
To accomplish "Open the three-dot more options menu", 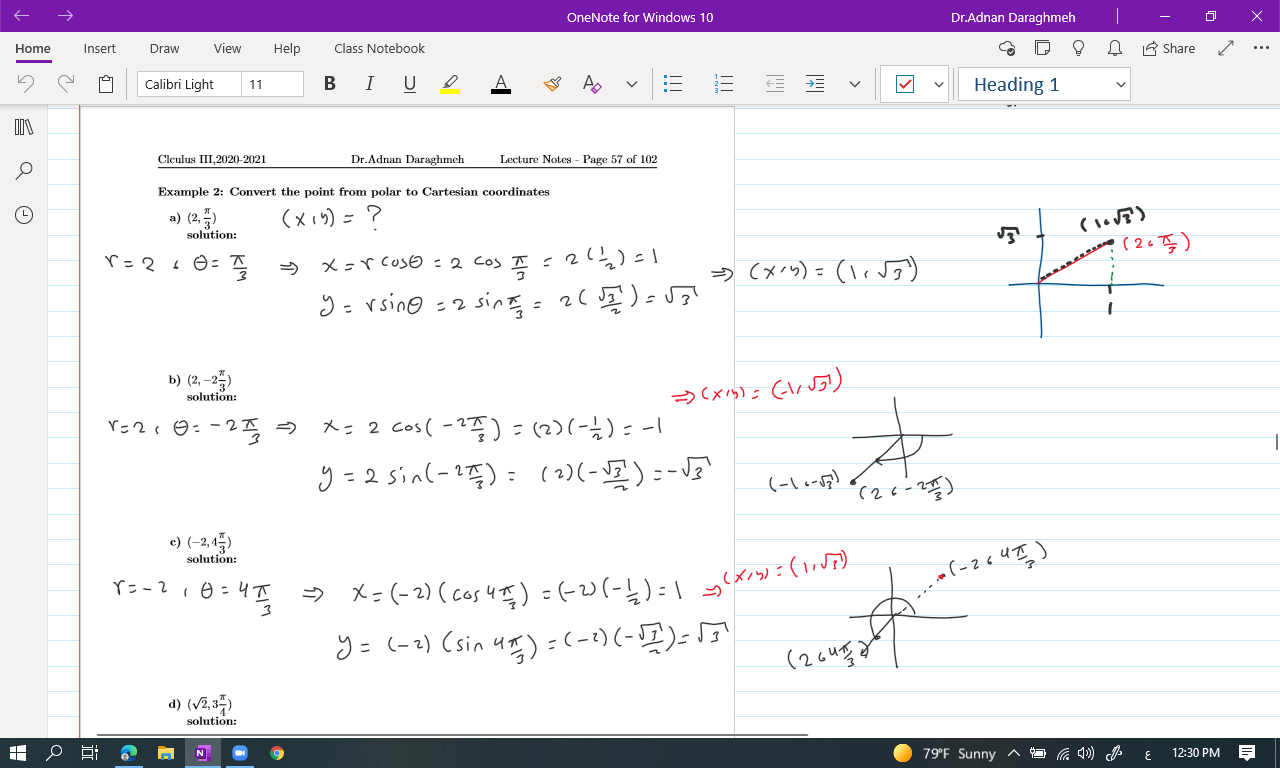I will (1261, 48).
